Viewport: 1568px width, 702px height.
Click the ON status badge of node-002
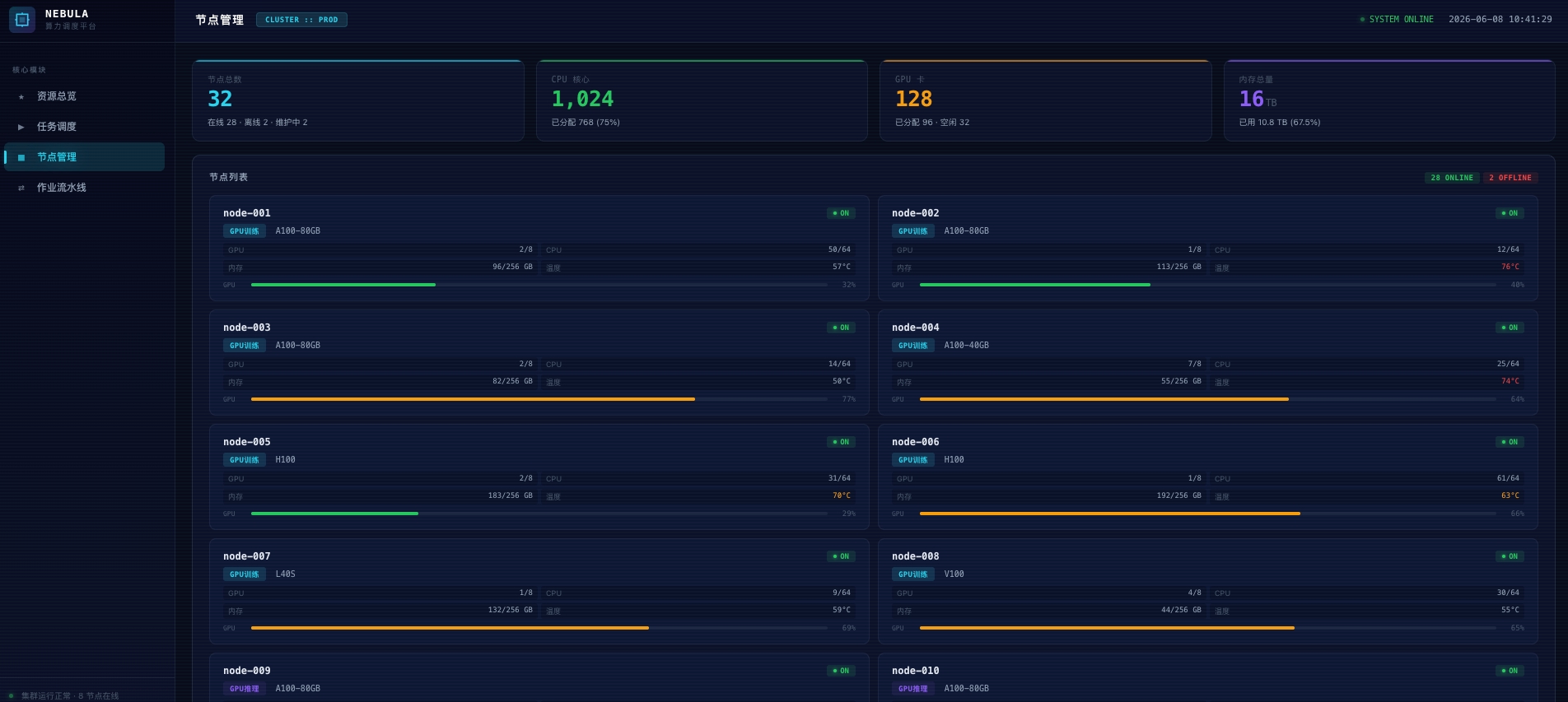click(1510, 213)
